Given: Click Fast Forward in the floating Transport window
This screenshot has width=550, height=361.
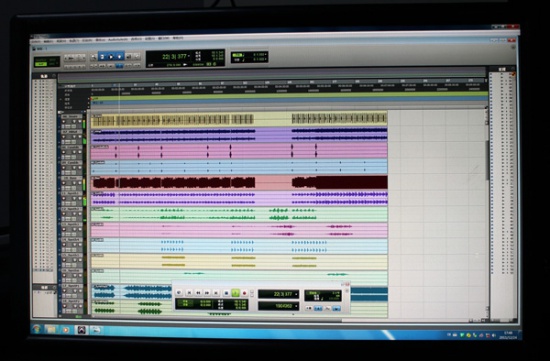Looking at the screenshot, I should coord(207,293).
